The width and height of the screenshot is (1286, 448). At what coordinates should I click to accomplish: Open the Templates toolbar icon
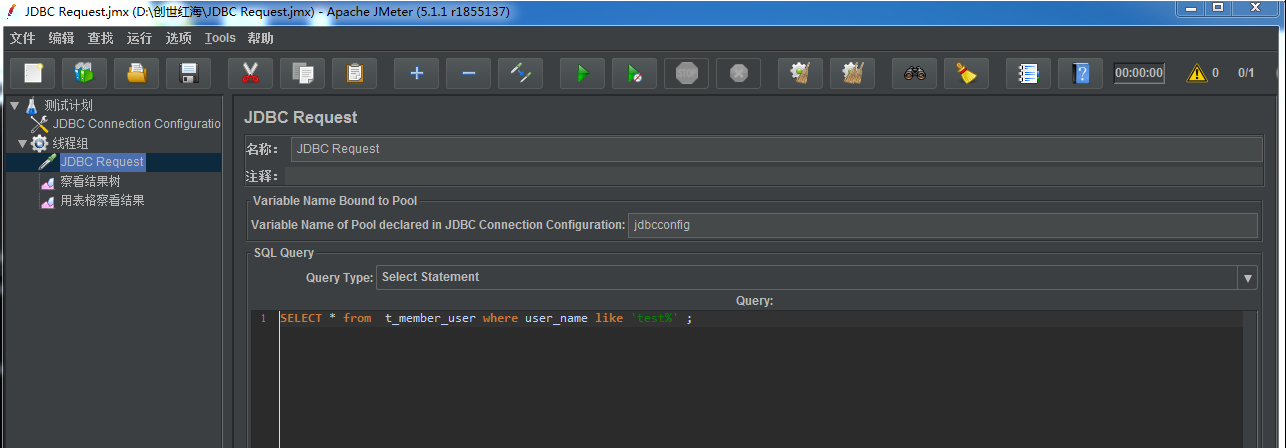click(x=84, y=73)
